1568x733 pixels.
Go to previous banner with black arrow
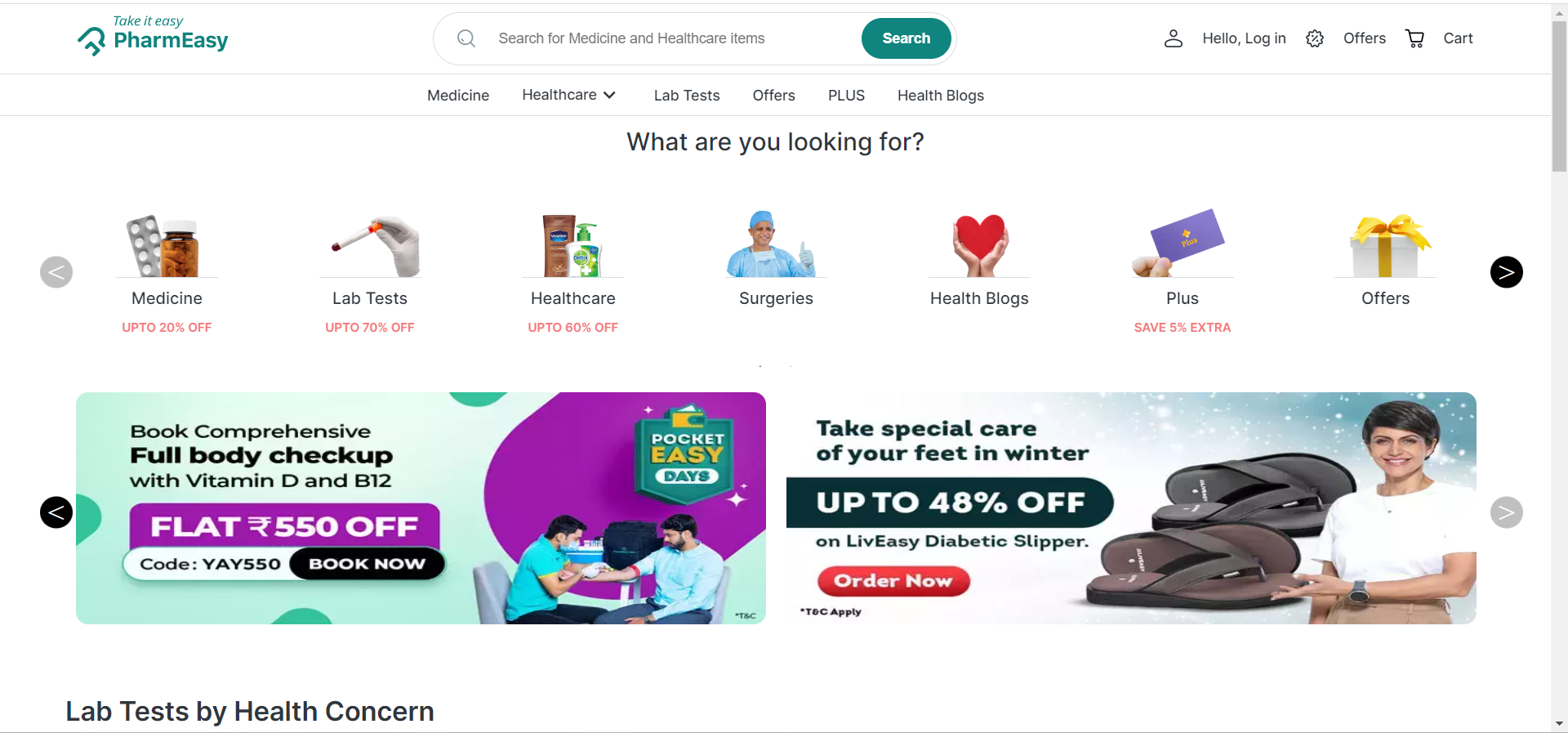coord(56,512)
